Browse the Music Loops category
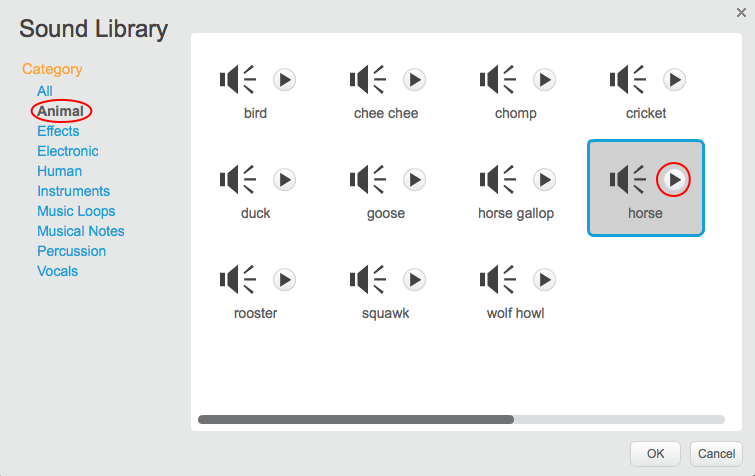Image resolution: width=755 pixels, height=476 pixels. click(x=76, y=211)
